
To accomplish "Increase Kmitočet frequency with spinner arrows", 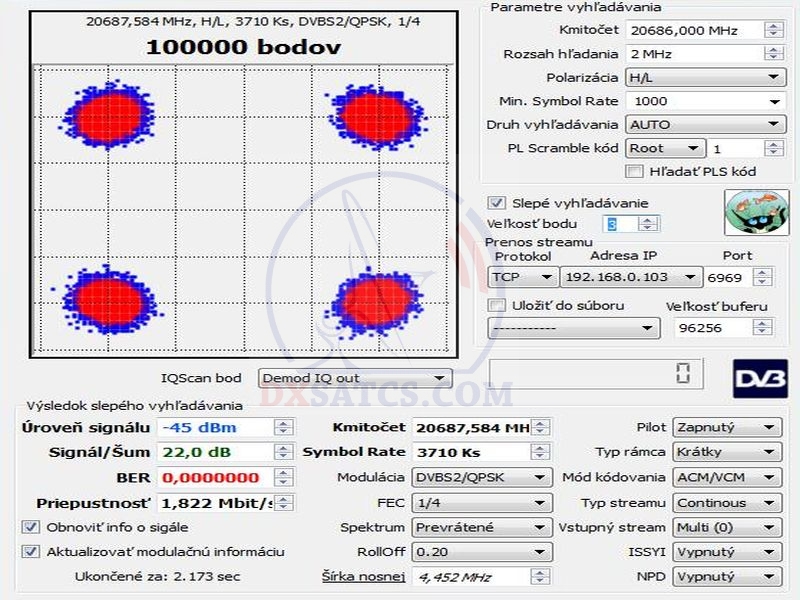I will tap(774, 26).
